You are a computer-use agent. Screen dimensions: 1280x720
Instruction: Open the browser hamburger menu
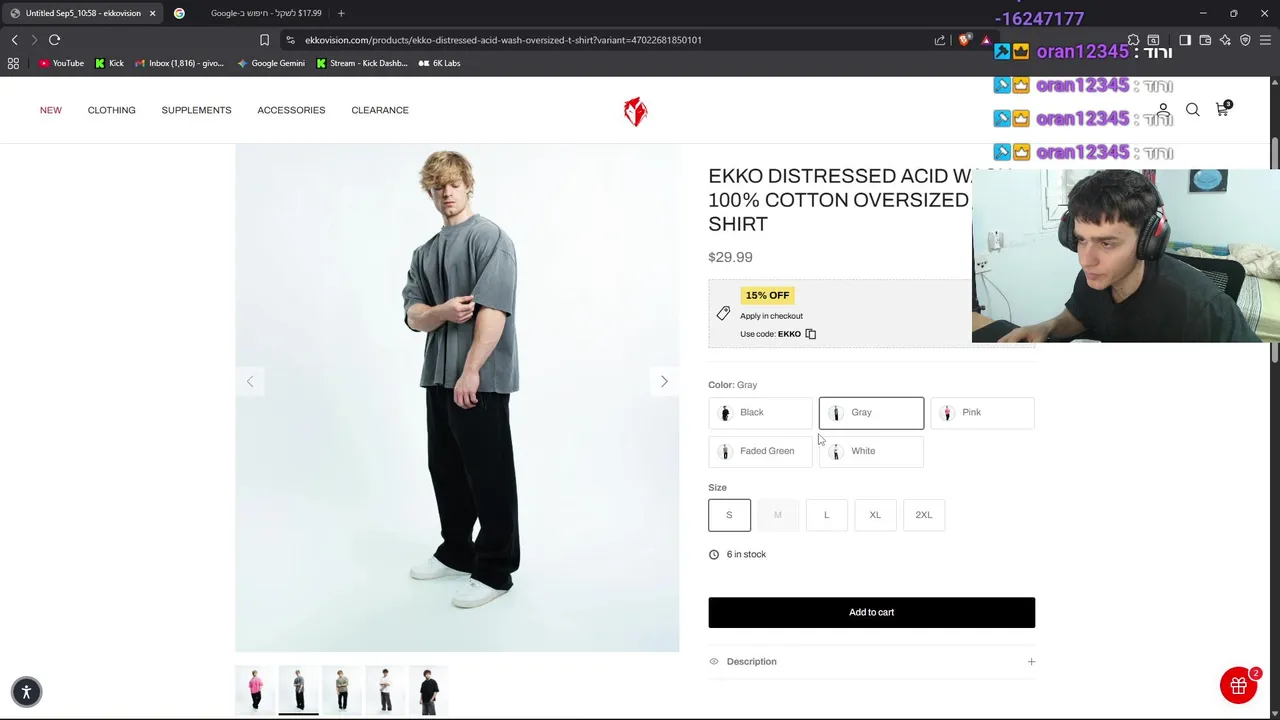[x=1265, y=40]
